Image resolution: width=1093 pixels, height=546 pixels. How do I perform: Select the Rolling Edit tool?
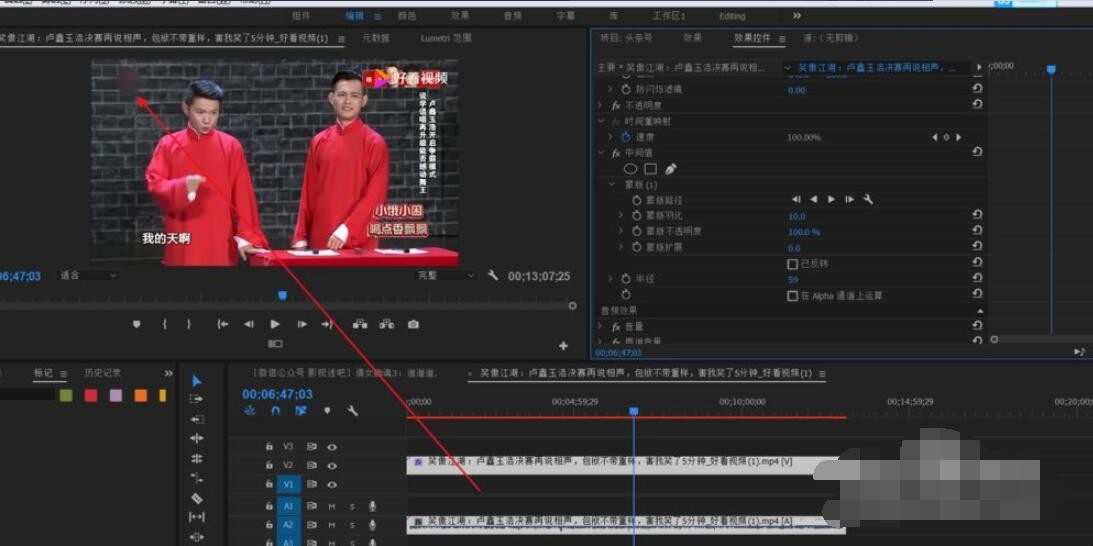click(x=197, y=458)
